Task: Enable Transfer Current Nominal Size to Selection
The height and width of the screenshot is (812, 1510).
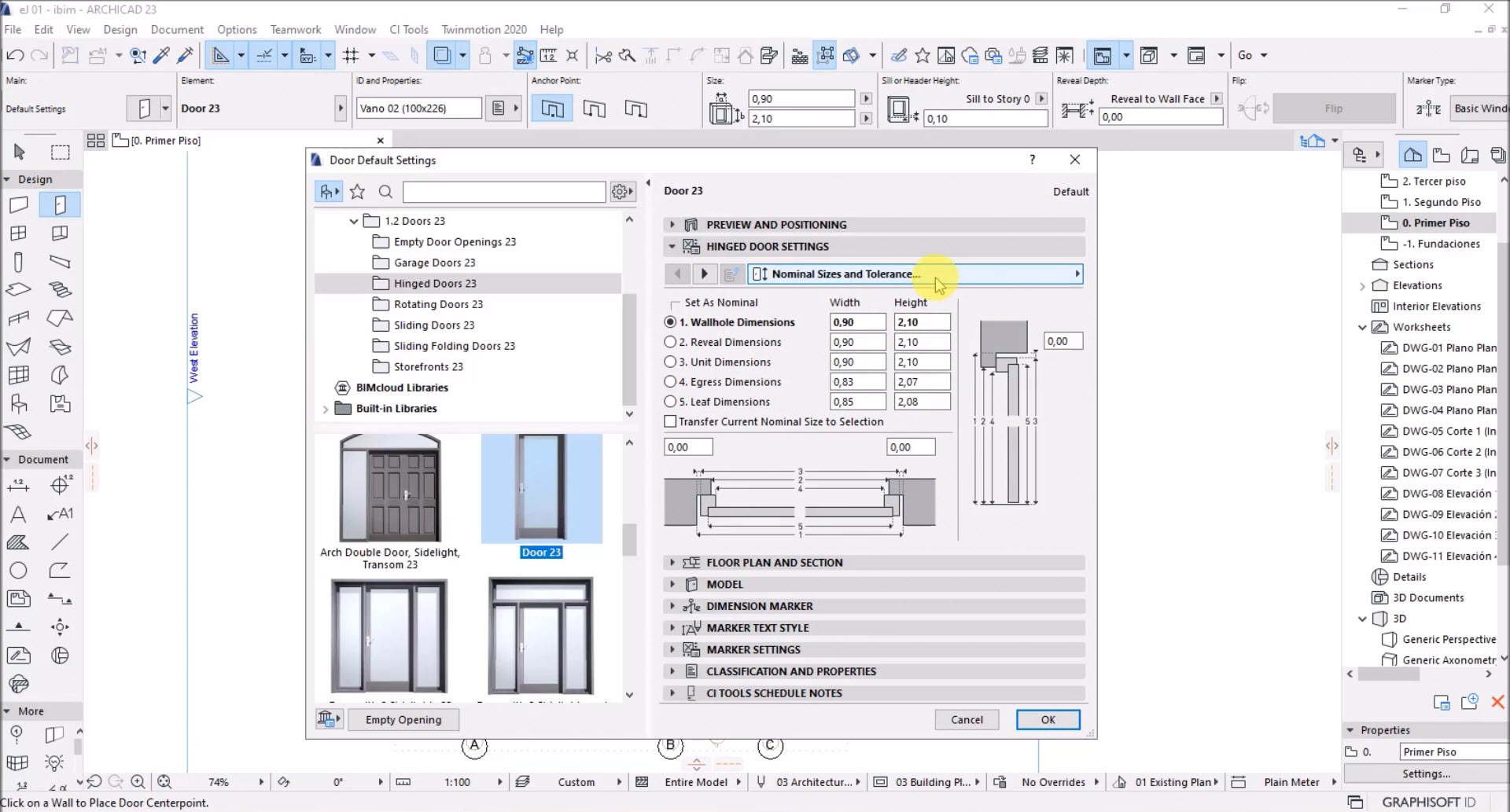Action: 670,422
